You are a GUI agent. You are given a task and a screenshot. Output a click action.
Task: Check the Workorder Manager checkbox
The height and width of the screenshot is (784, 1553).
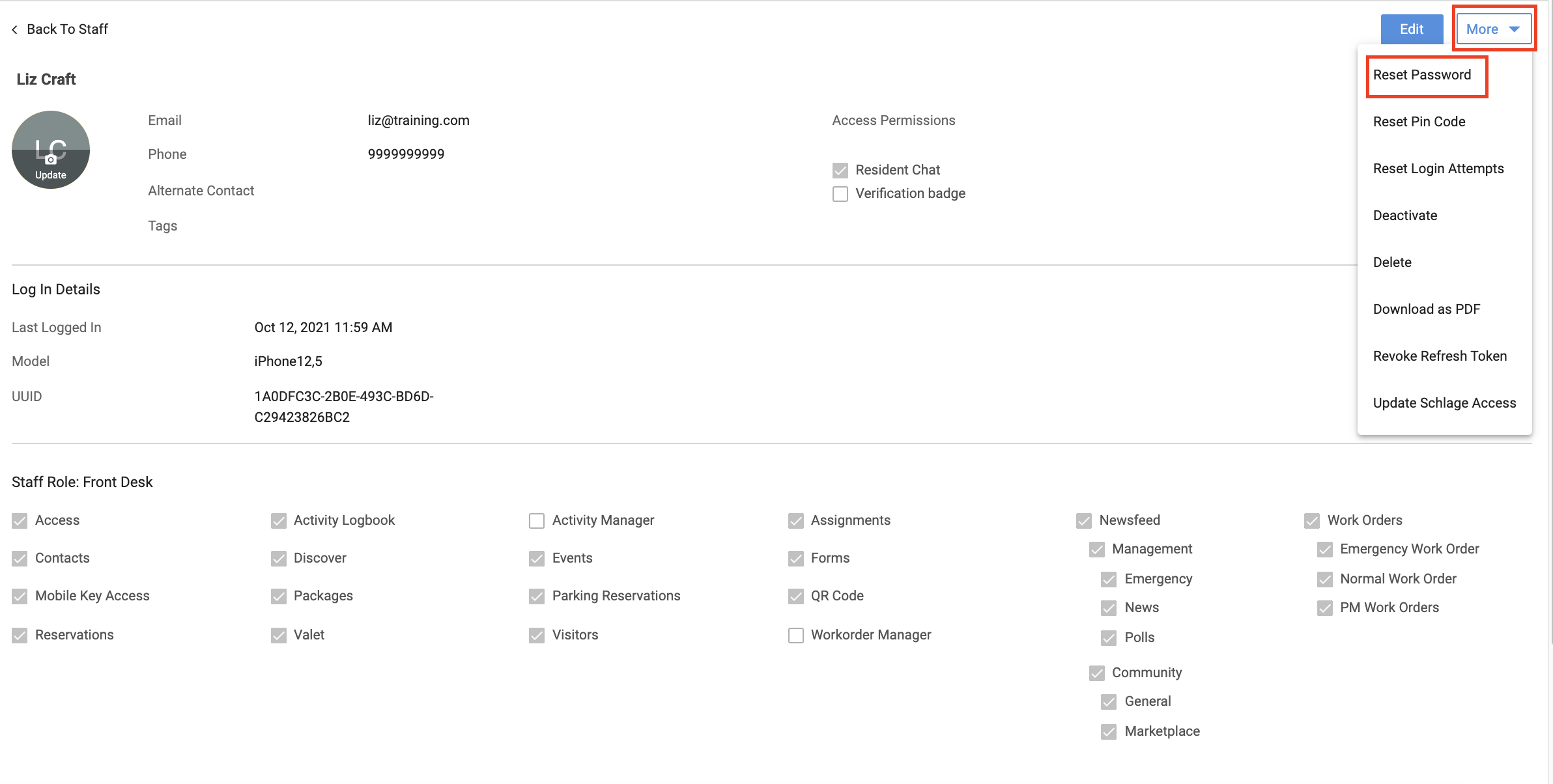(x=796, y=636)
